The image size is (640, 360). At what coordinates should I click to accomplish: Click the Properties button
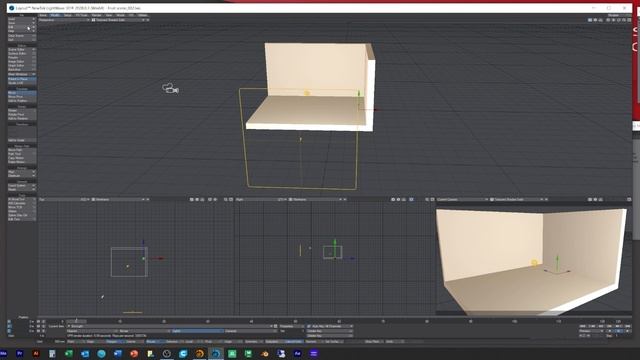(x=292, y=326)
